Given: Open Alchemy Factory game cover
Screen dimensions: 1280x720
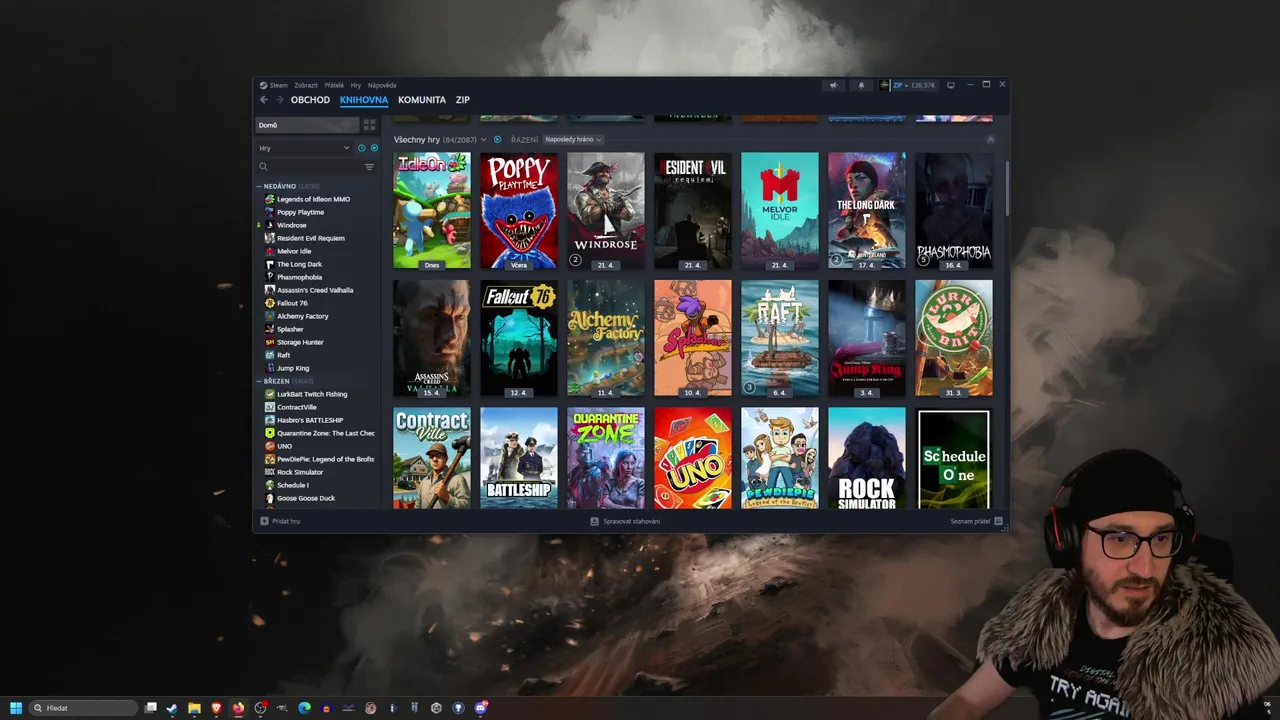Looking at the screenshot, I should (x=606, y=338).
